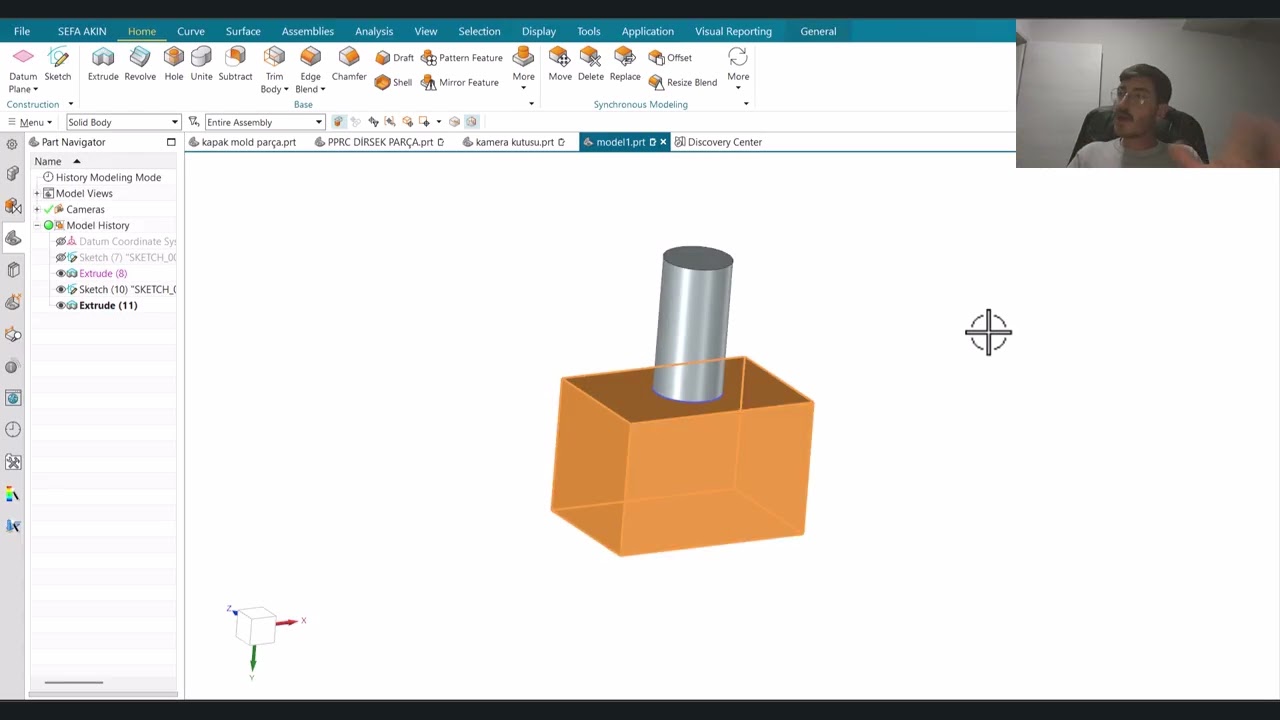Open Mirror Feature command

[x=459, y=82]
